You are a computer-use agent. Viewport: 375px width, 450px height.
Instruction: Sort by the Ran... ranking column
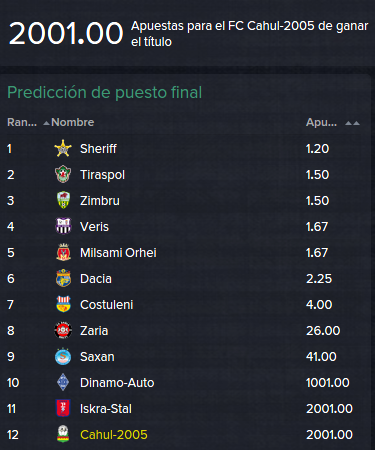point(22,122)
